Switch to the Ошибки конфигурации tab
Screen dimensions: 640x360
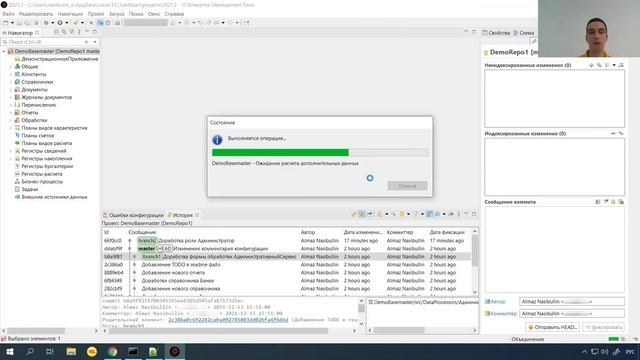click(133, 215)
